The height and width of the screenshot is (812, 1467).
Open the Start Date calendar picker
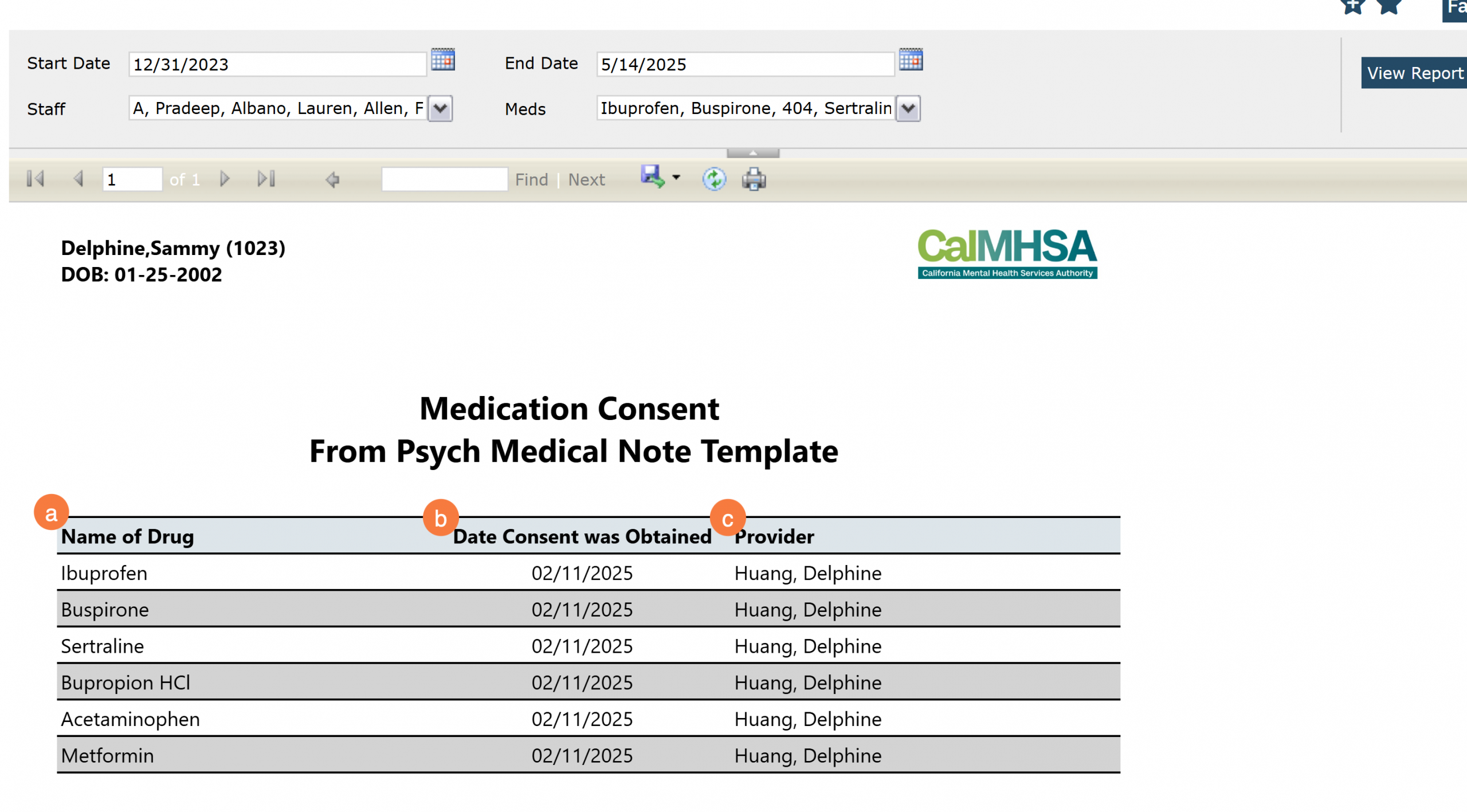coord(442,60)
